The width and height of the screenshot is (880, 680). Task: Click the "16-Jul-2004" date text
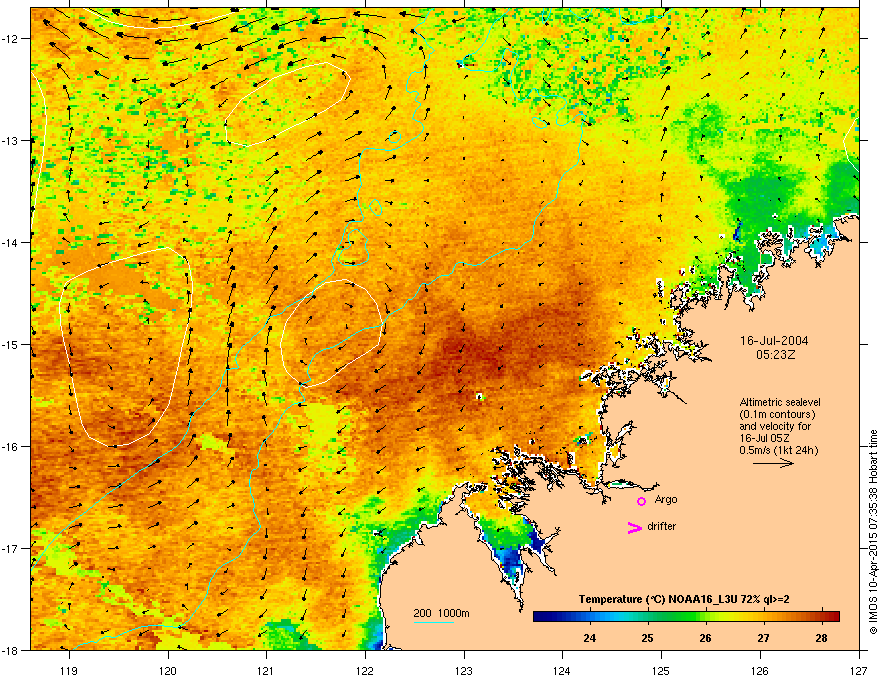(x=774, y=341)
